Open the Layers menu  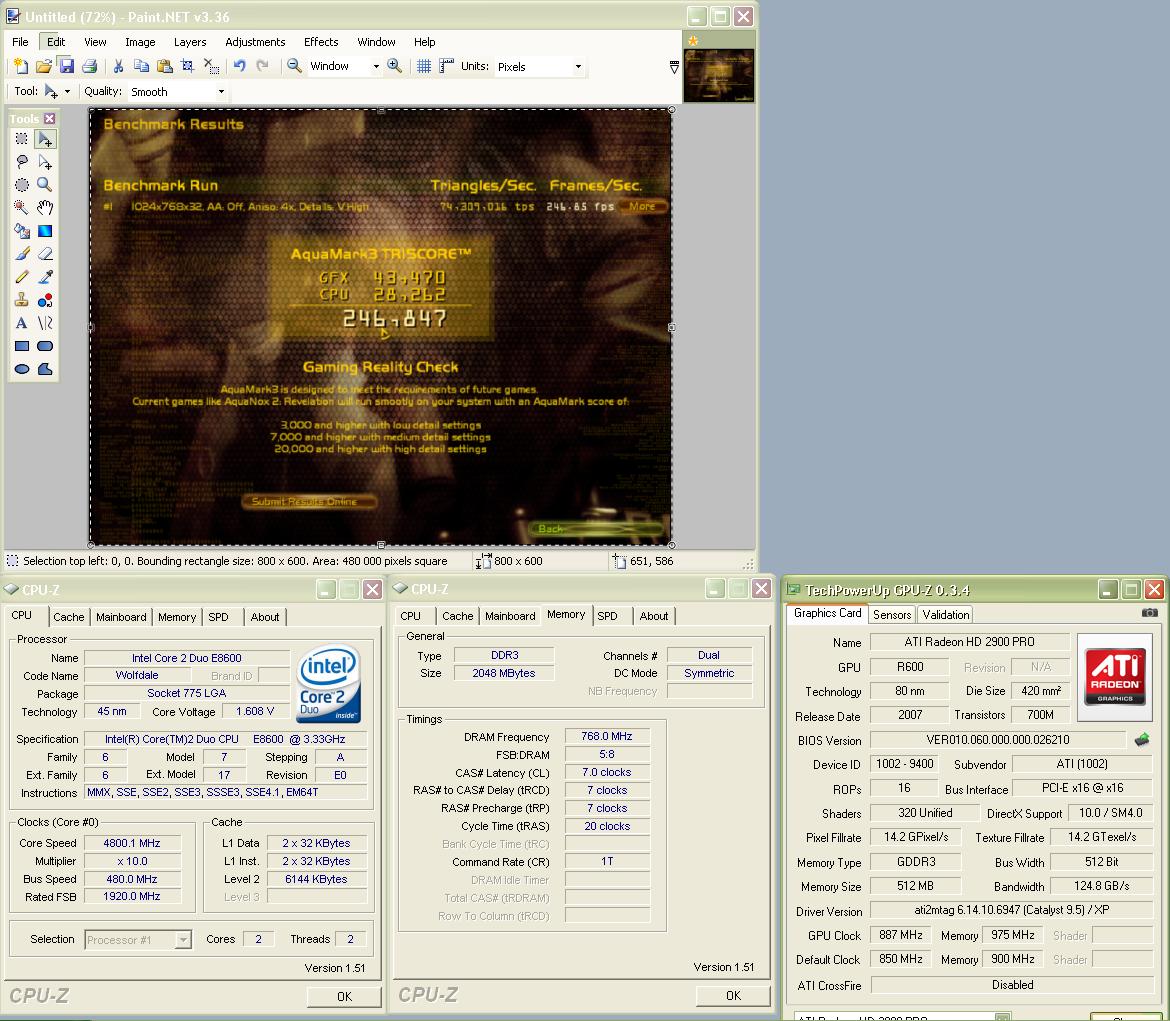click(x=190, y=42)
